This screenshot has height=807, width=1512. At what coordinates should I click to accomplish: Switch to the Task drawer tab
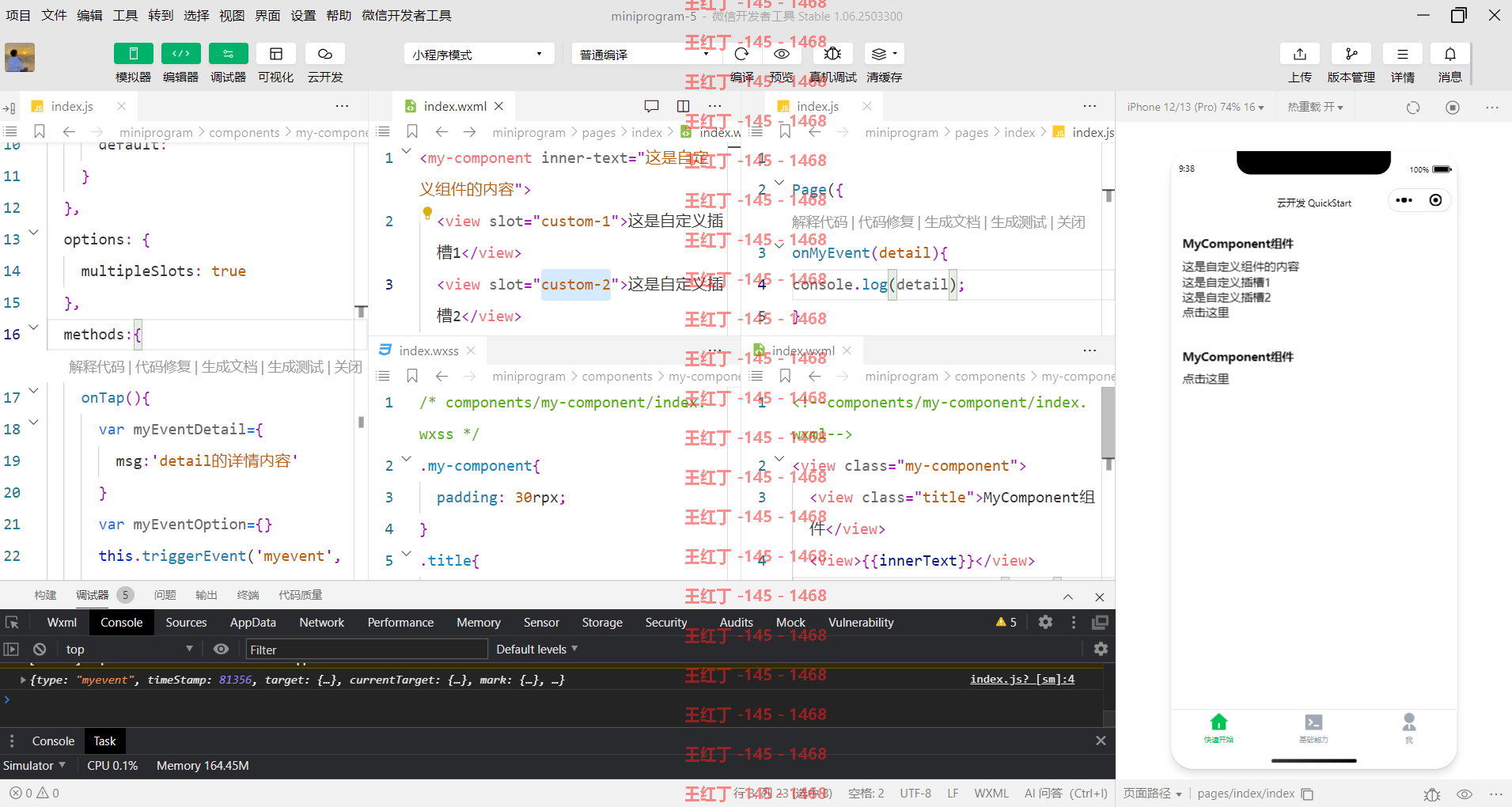pyautogui.click(x=104, y=741)
